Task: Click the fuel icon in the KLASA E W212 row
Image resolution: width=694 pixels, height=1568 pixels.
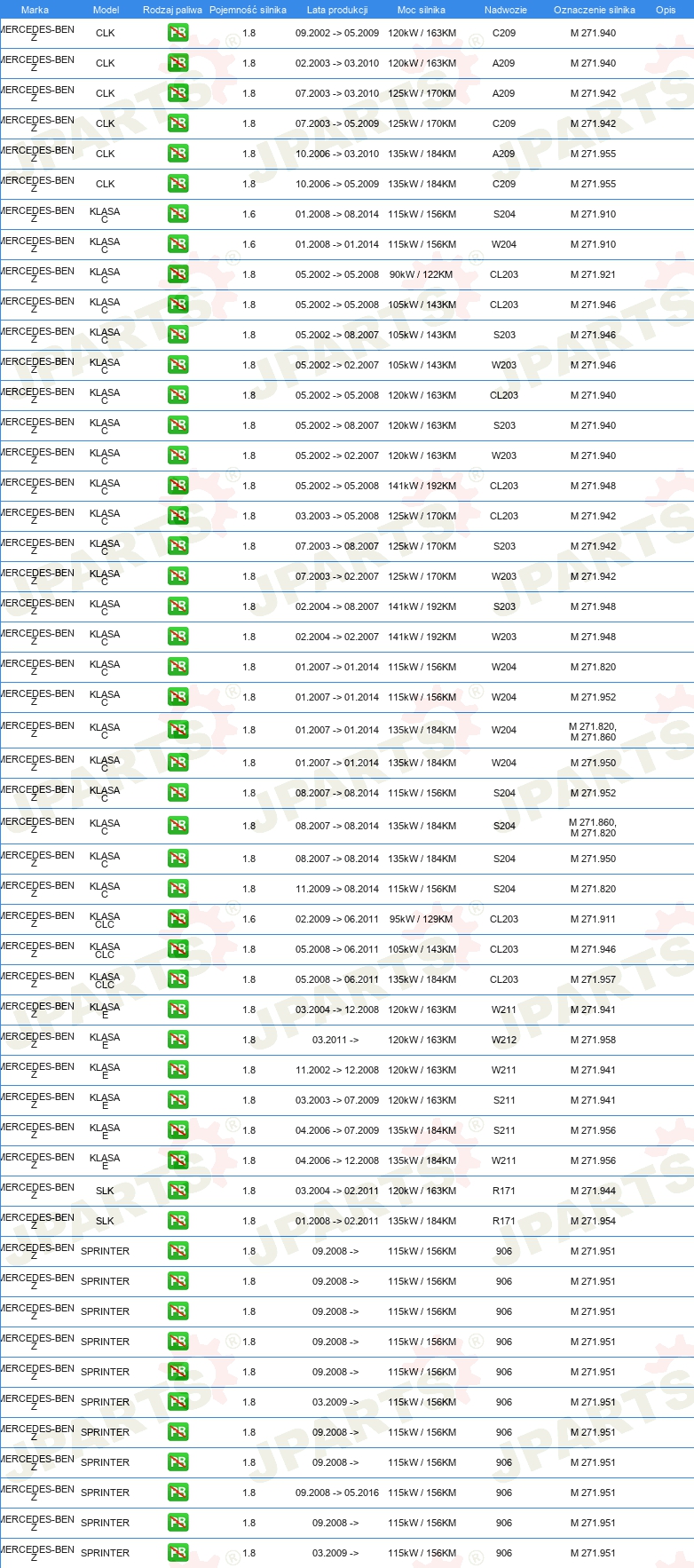Action: (178, 1040)
